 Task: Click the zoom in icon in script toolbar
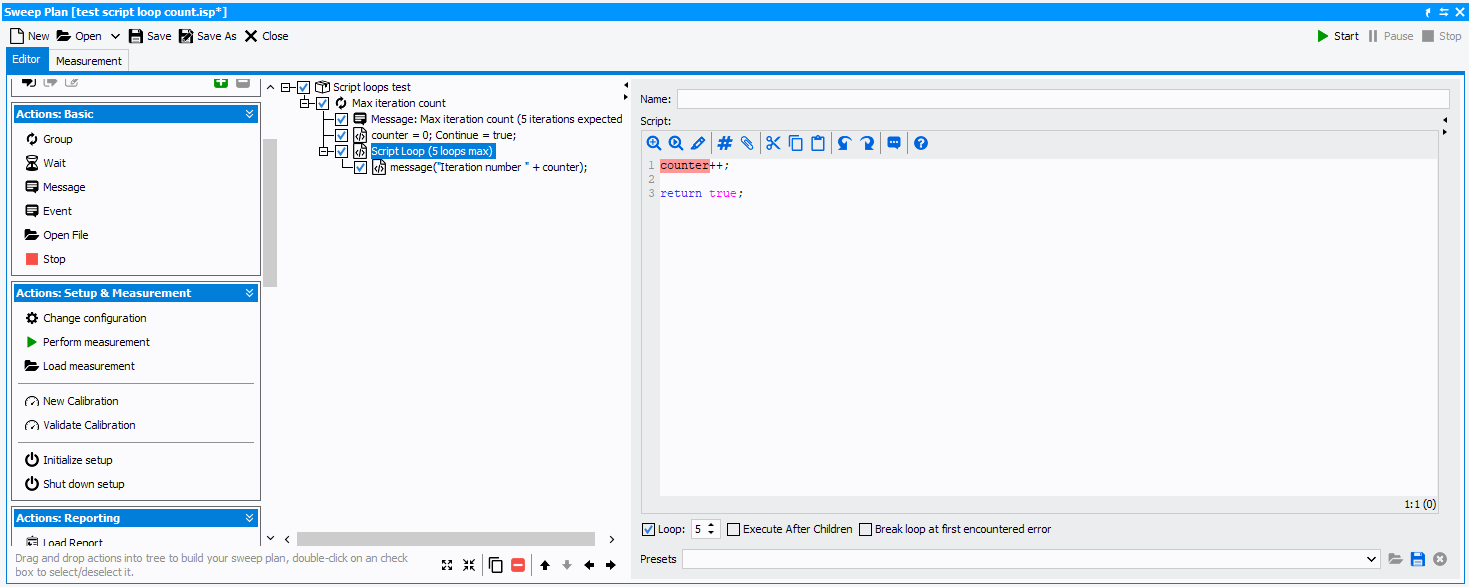[x=654, y=143]
